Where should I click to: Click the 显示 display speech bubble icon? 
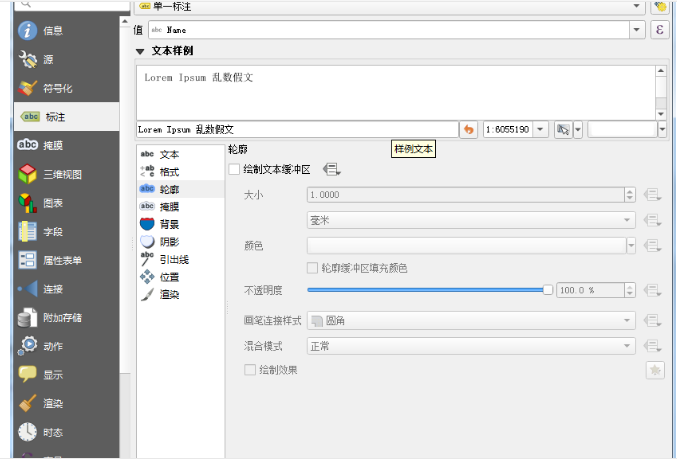click(x=28, y=374)
